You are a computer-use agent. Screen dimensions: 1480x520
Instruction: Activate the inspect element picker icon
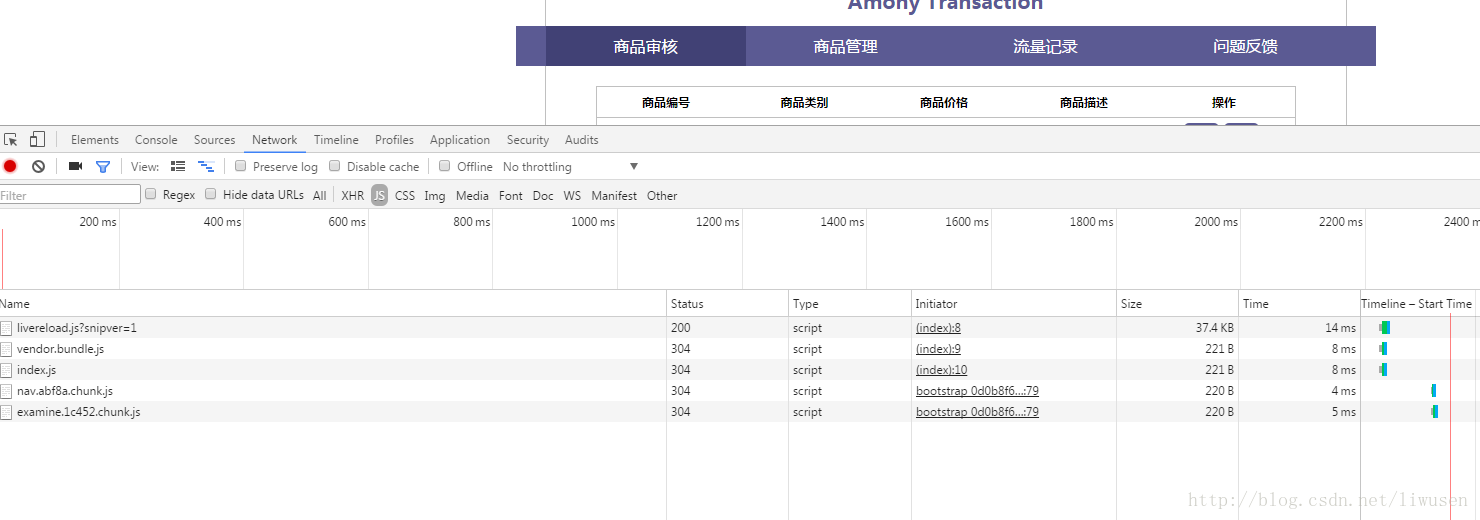click(11, 140)
